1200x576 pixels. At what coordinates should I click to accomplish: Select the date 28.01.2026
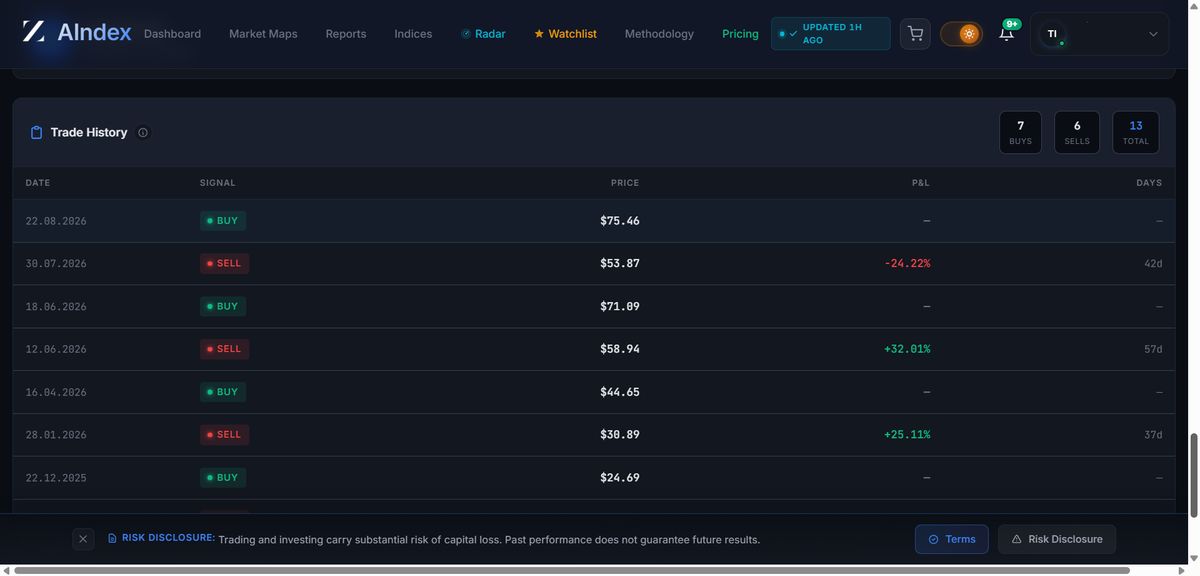point(56,435)
